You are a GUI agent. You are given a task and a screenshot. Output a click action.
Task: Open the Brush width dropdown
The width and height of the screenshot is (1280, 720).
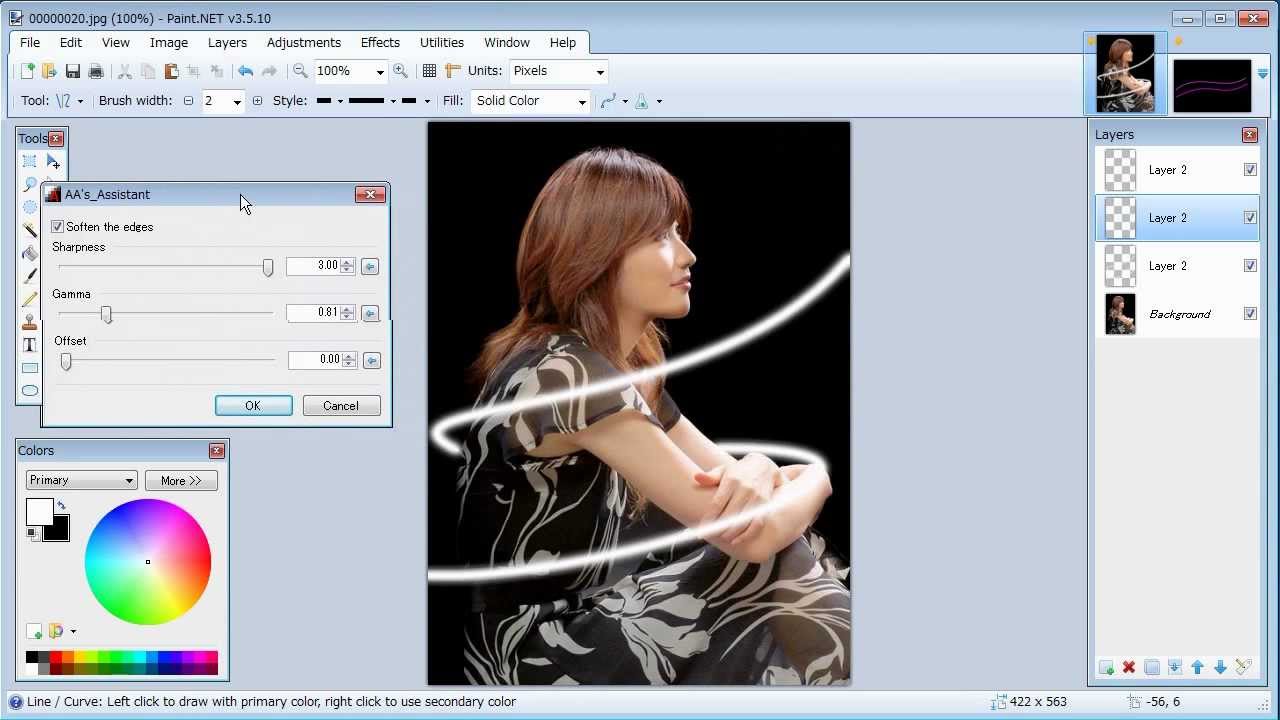237,101
